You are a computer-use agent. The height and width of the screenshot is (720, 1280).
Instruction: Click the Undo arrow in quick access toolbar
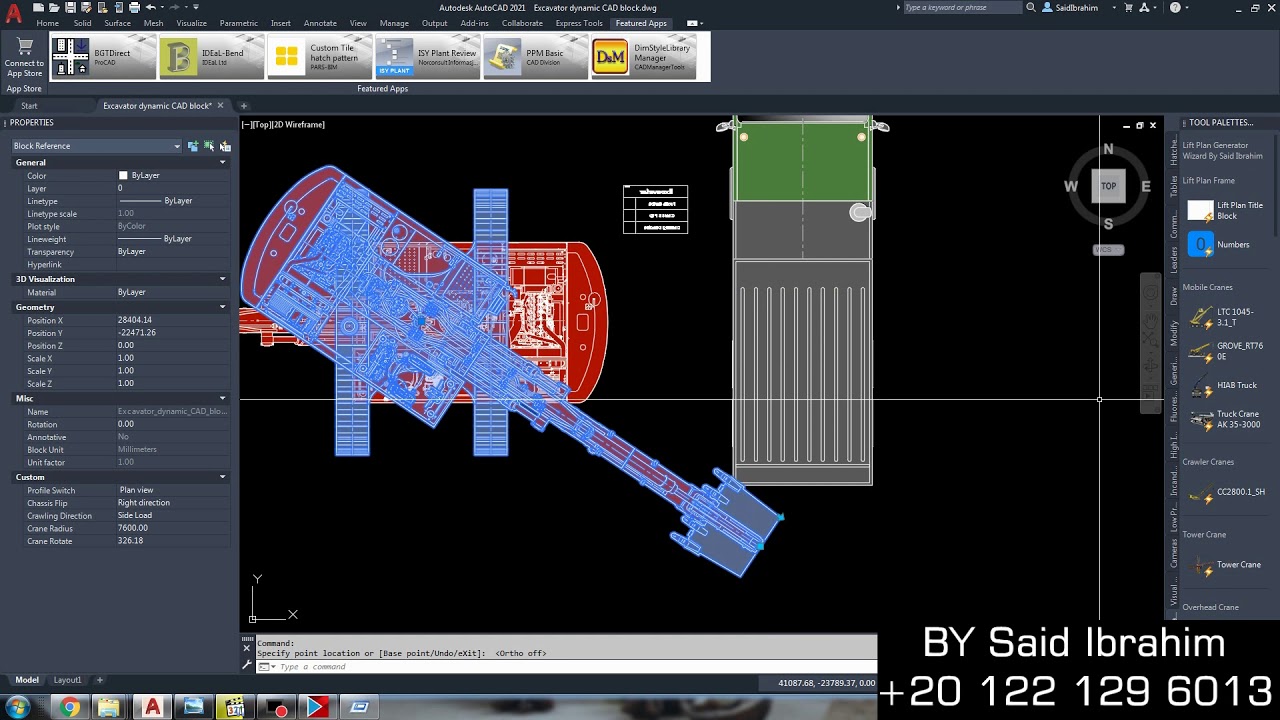(151, 7)
